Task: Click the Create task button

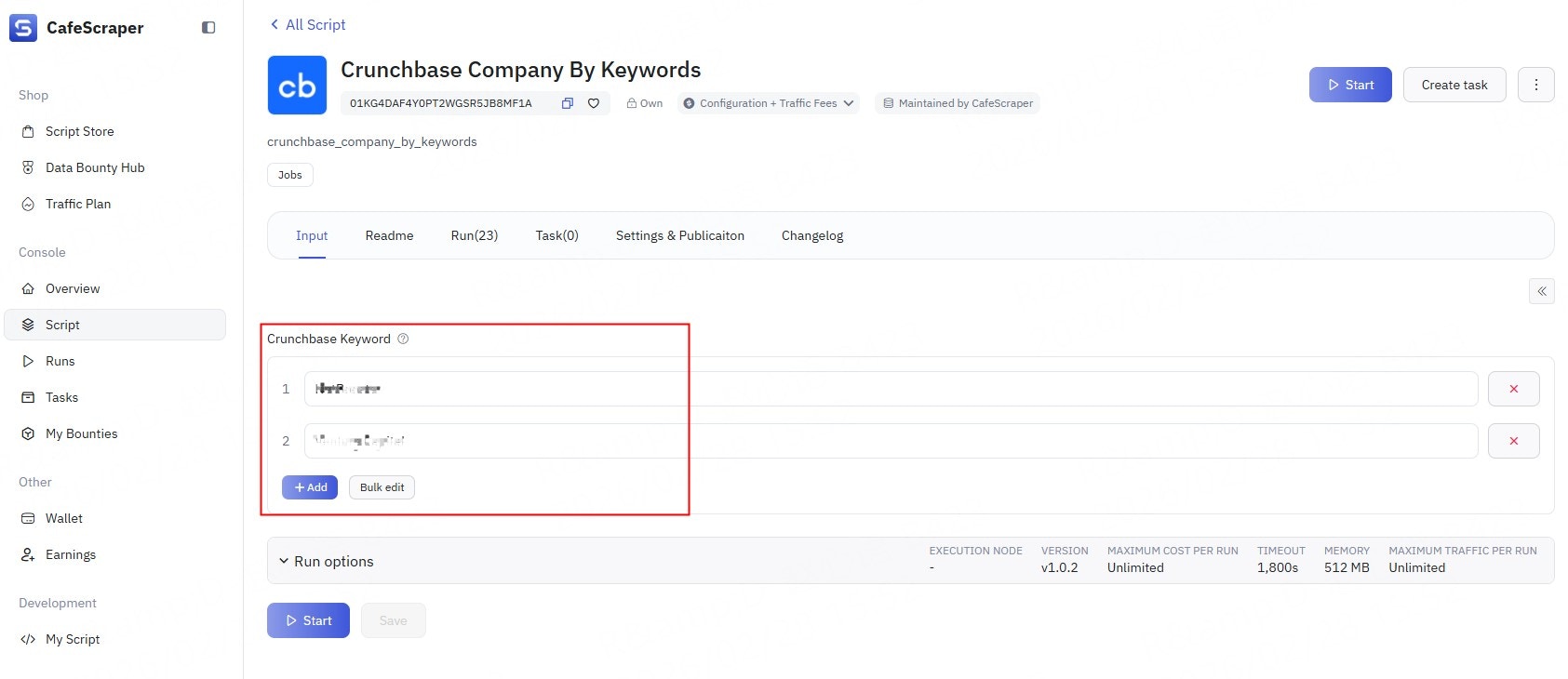Action: pos(1454,85)
